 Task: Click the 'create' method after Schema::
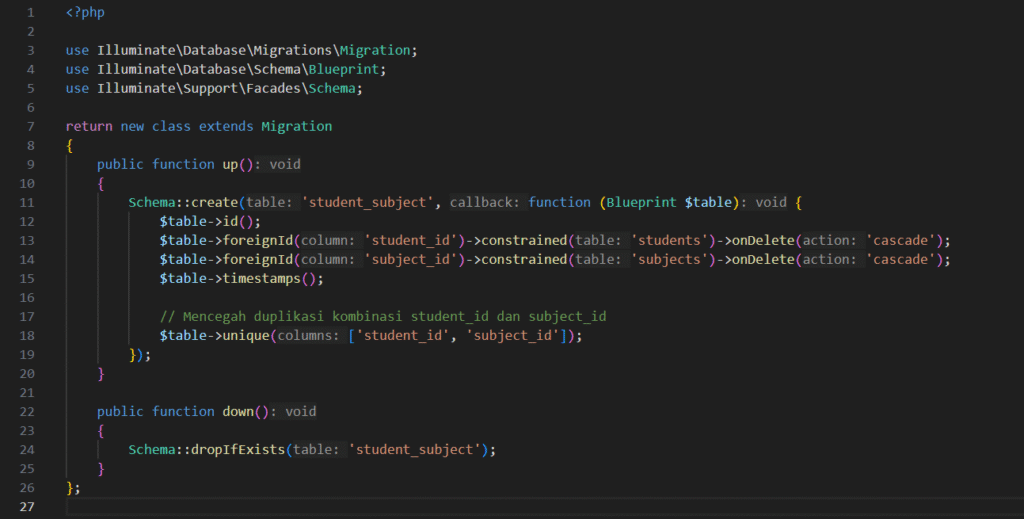click(215, 203)
